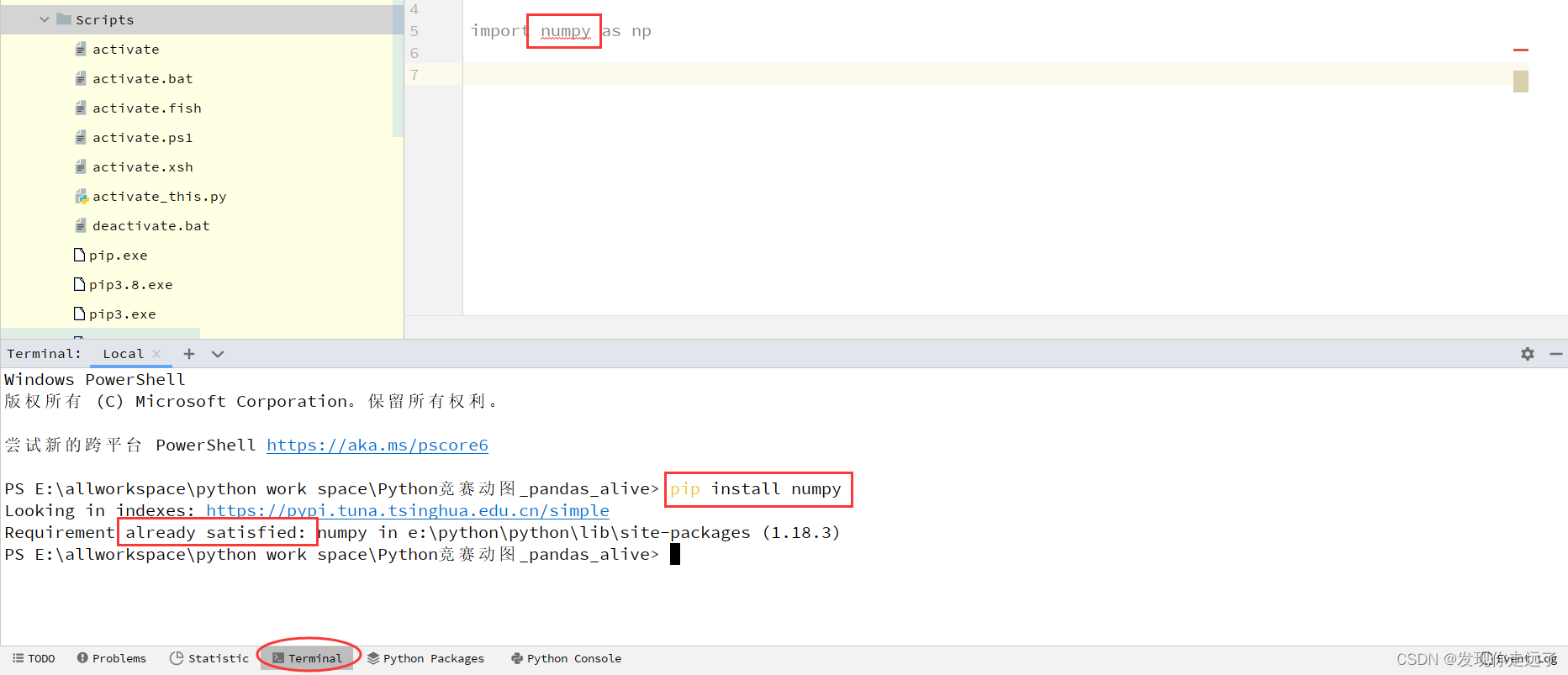Image resolution: width=1568 pixels, height=675 pixels.
Task: Click the pip3.exe file icon
Action: [80, 314]
